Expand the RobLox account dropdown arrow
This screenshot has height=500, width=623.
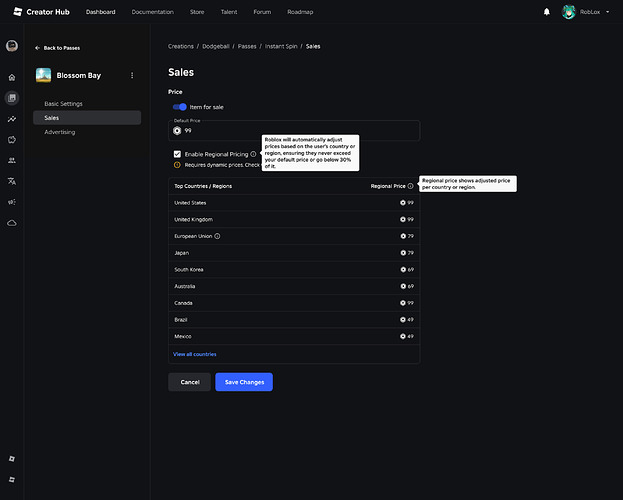click(x=608, y=12)
